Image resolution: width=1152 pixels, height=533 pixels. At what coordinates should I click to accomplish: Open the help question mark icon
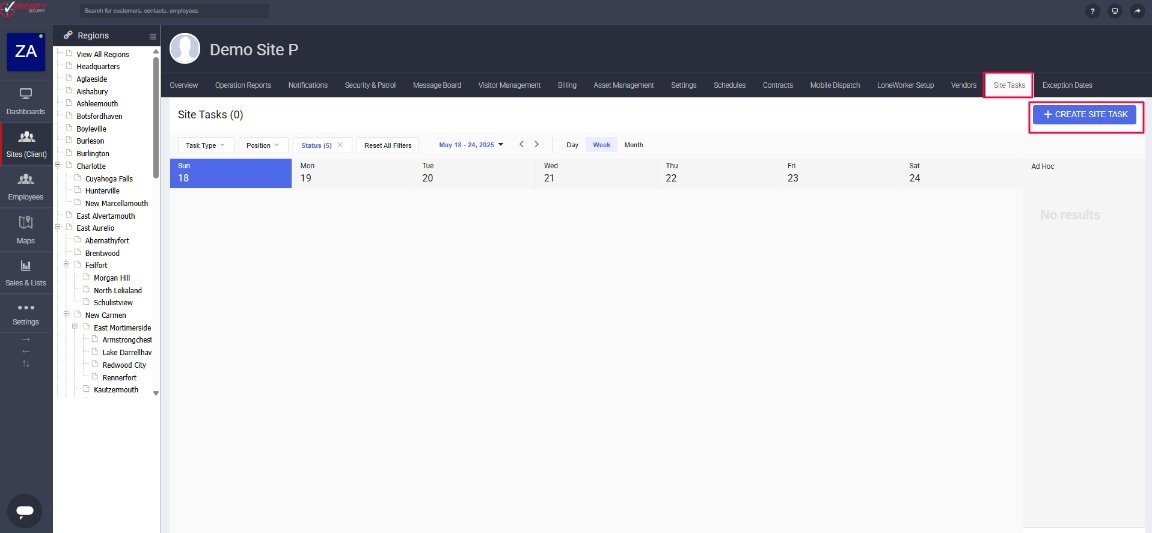[1092, 11]
